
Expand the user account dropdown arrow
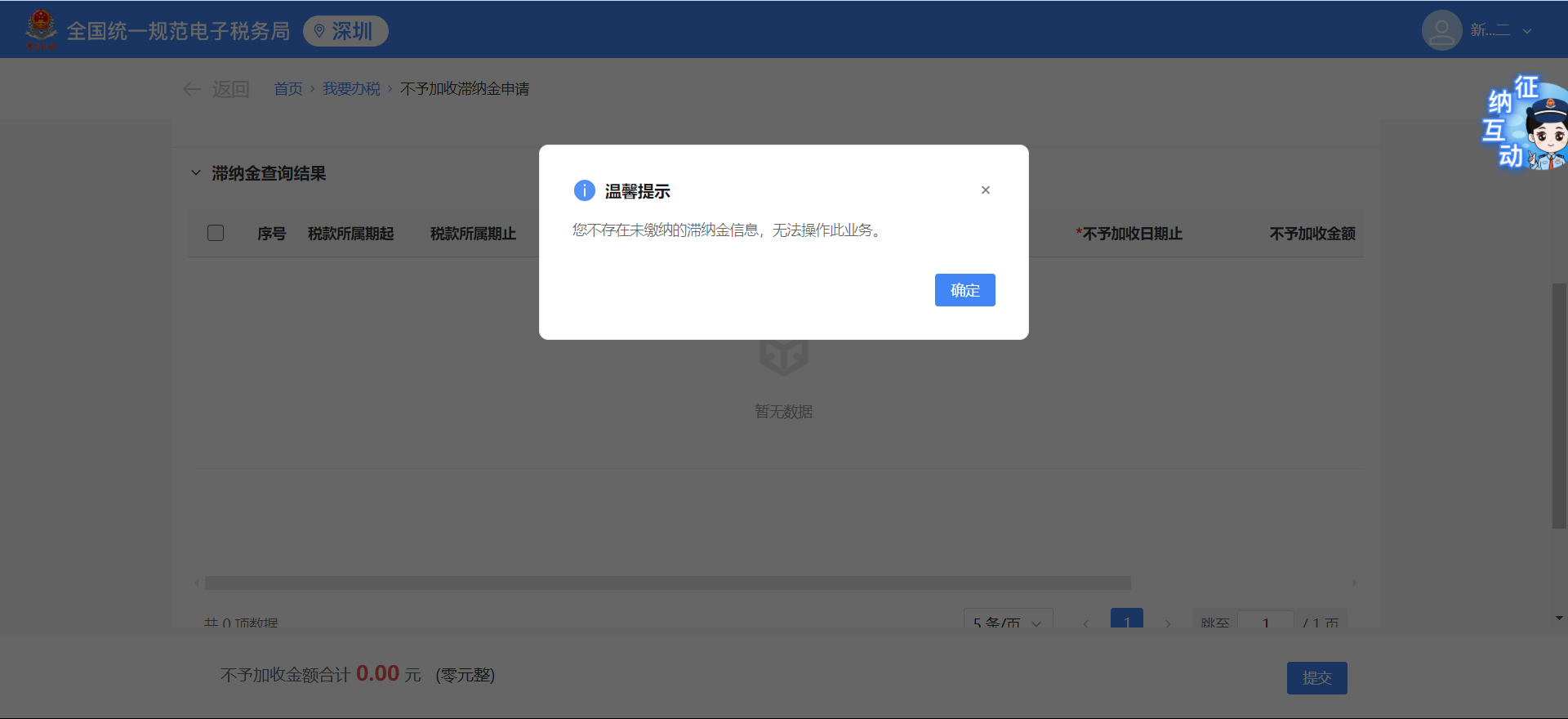click(1527, 31)
